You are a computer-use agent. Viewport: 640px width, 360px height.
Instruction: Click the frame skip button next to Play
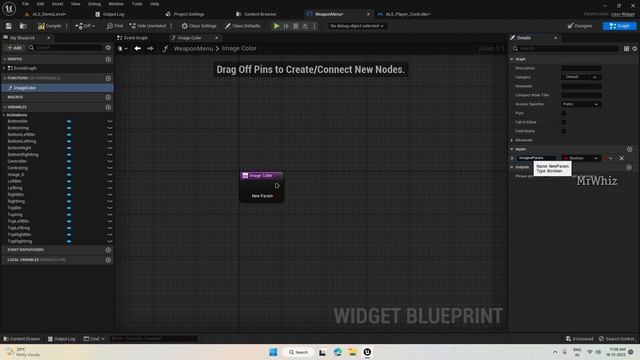pyautogui.click(x=286, y=26)
